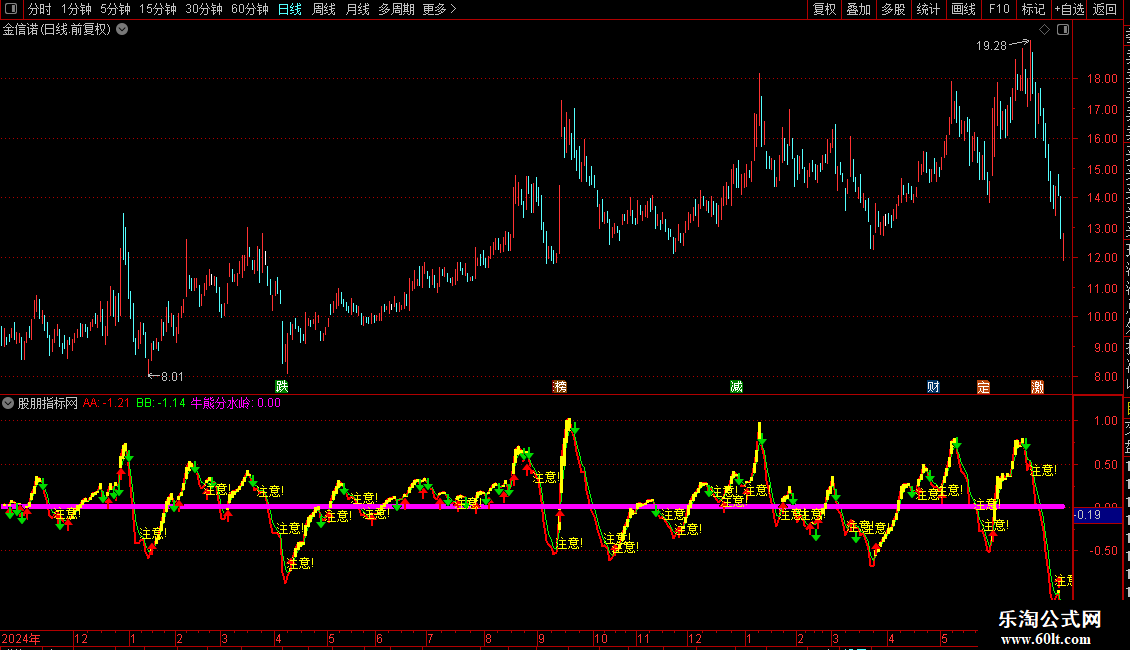Open the 统计 statistics tool

pos(927,9)
